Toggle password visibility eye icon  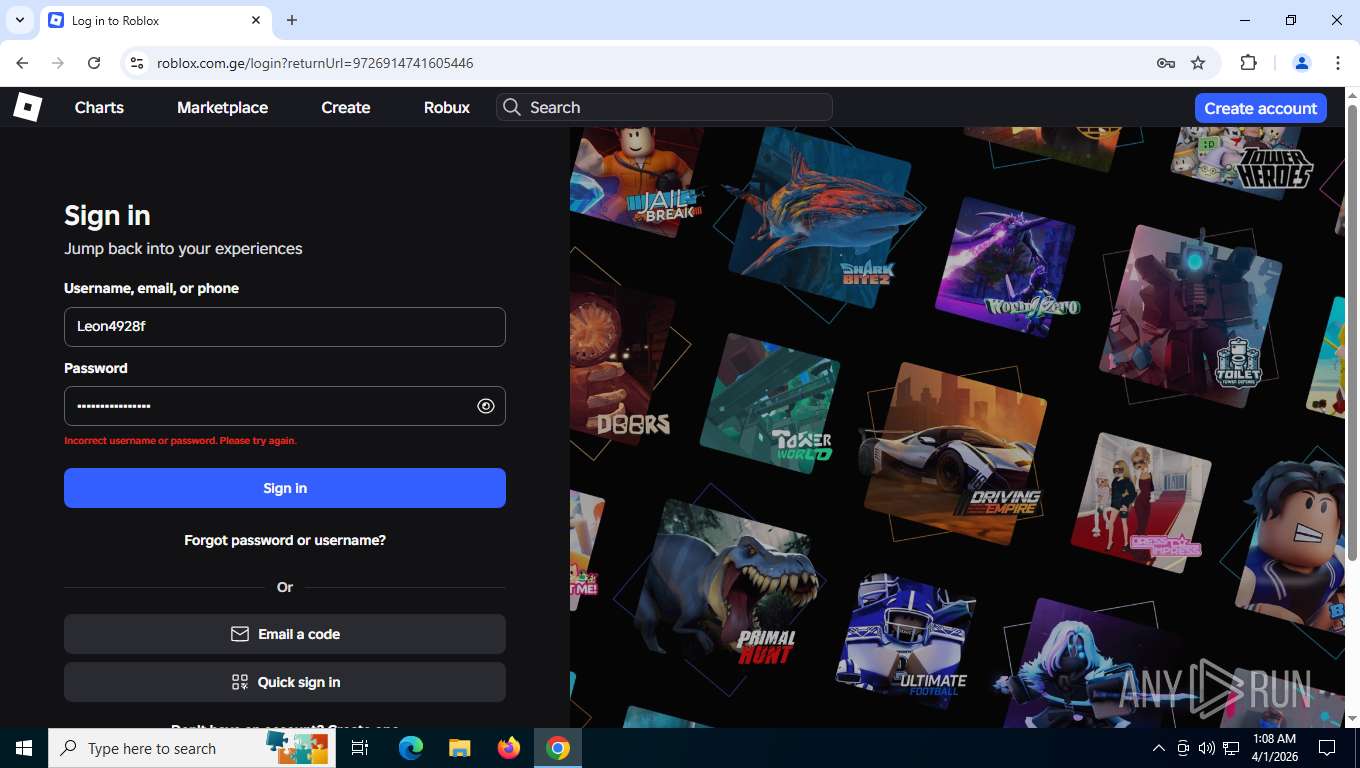[x=486, y=406]
